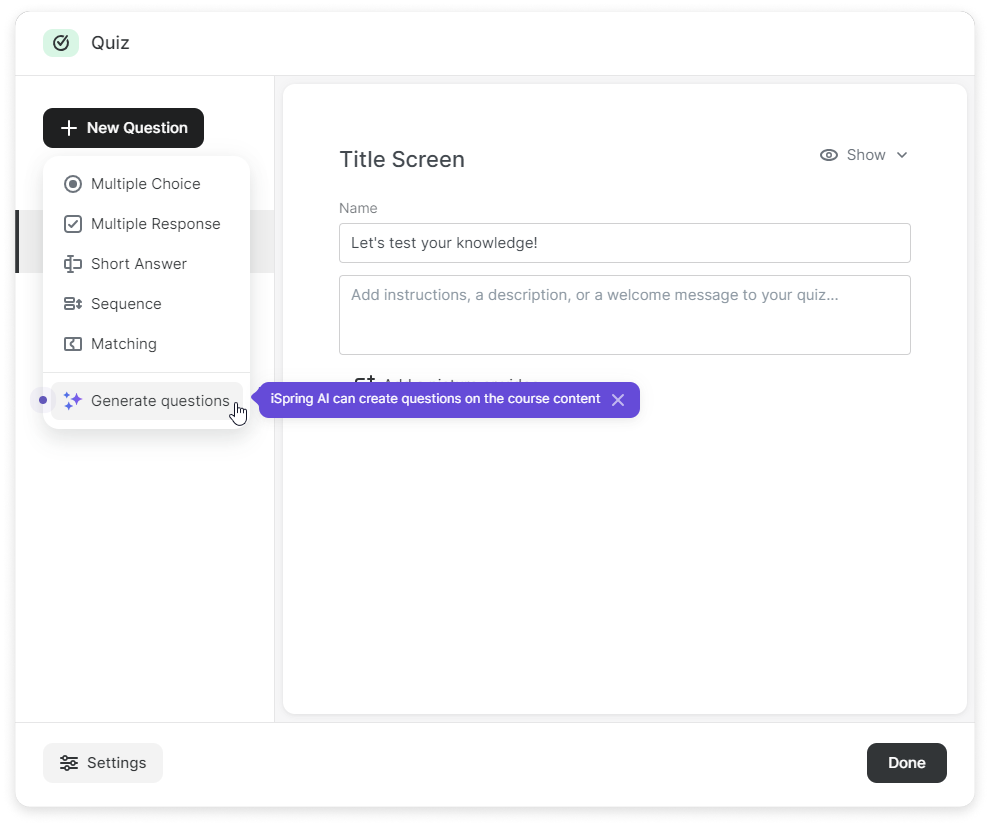
Task: Click the AI sparkle Generate questions icon
Action: tap(72, 401)
